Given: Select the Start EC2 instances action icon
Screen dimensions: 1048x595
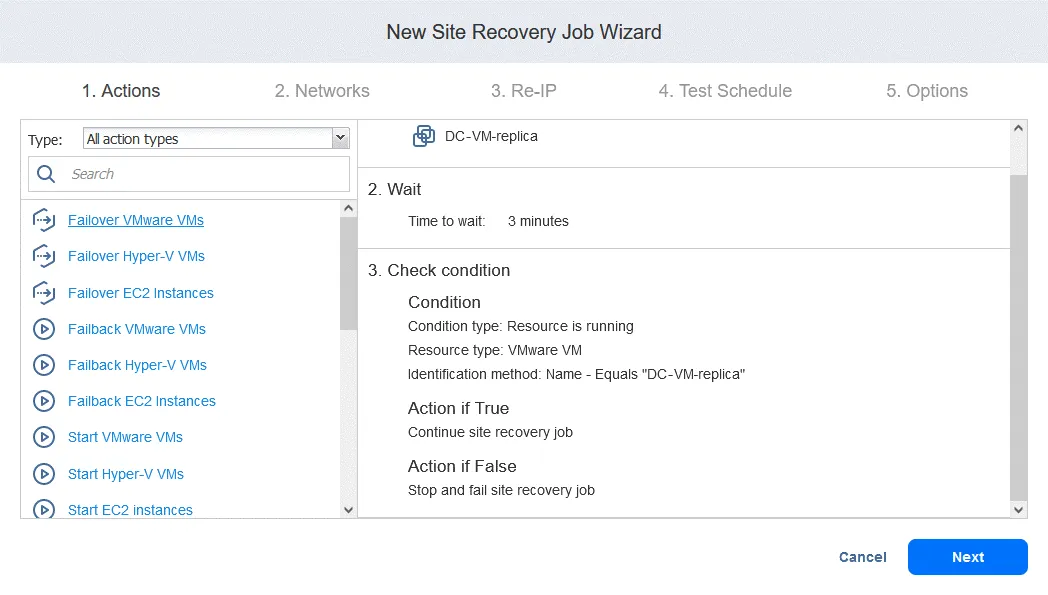Looking at the screenshot, I should pyautogui.click(x=44, y=509).
